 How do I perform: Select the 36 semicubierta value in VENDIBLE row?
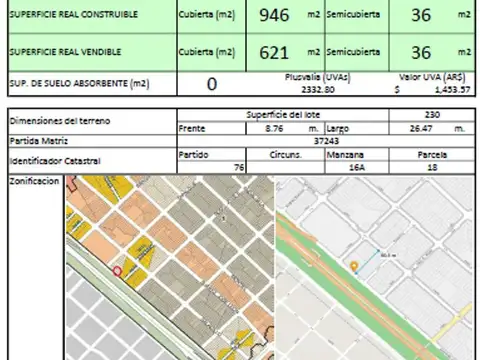[421, 53]
